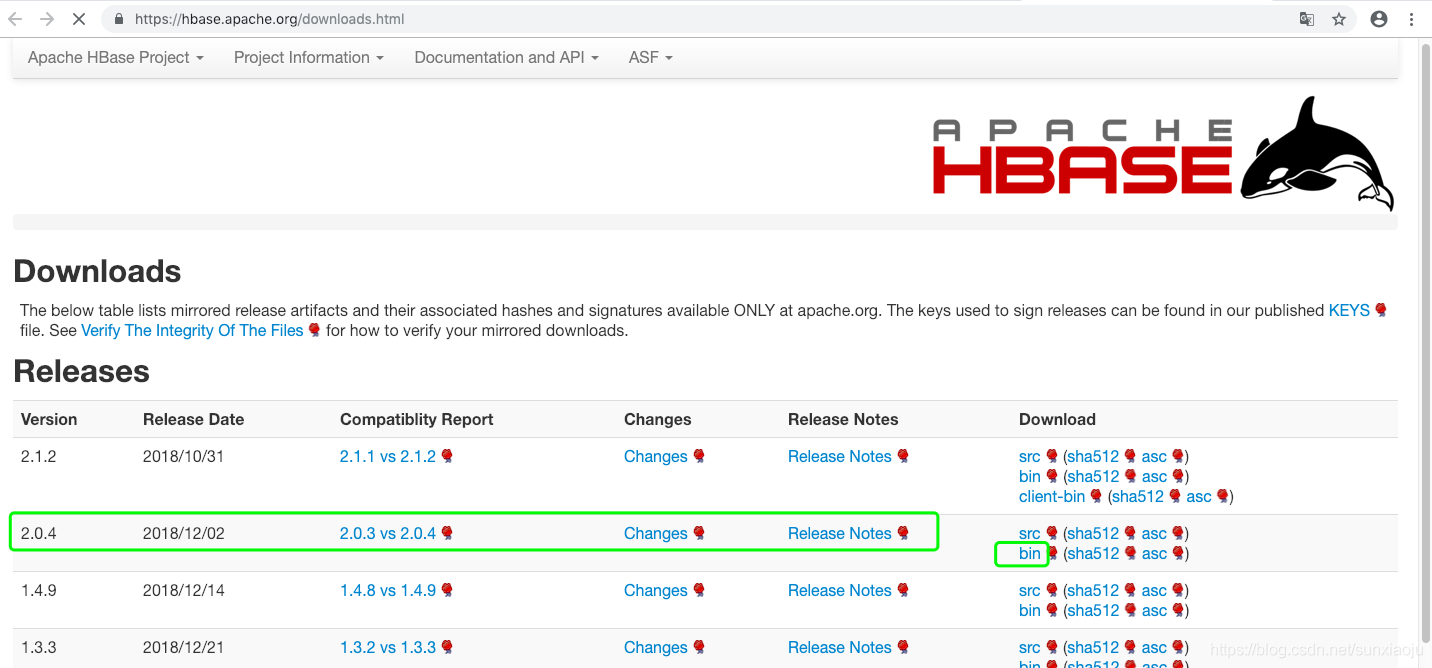Open Release Notes for version 1.3.3

[x=840, y=647]
